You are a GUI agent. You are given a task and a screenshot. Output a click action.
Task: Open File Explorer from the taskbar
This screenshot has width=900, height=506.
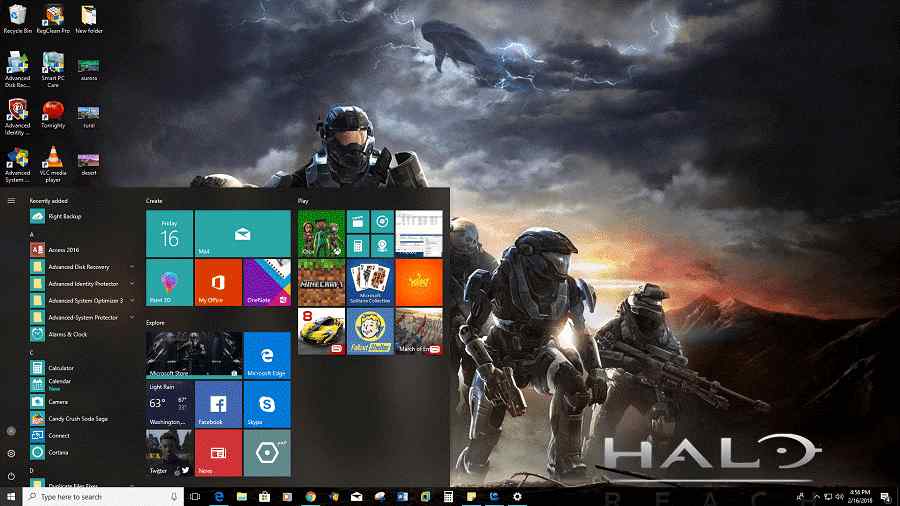tap(242, 497)
